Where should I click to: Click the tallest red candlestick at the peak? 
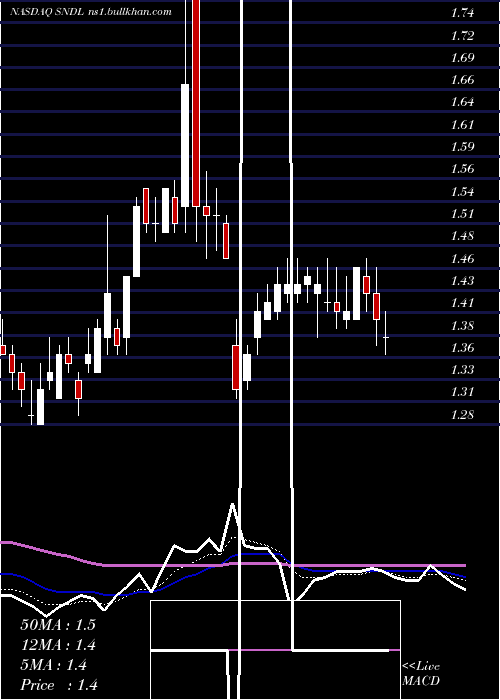pyautogui.click(x=196, y=103)
